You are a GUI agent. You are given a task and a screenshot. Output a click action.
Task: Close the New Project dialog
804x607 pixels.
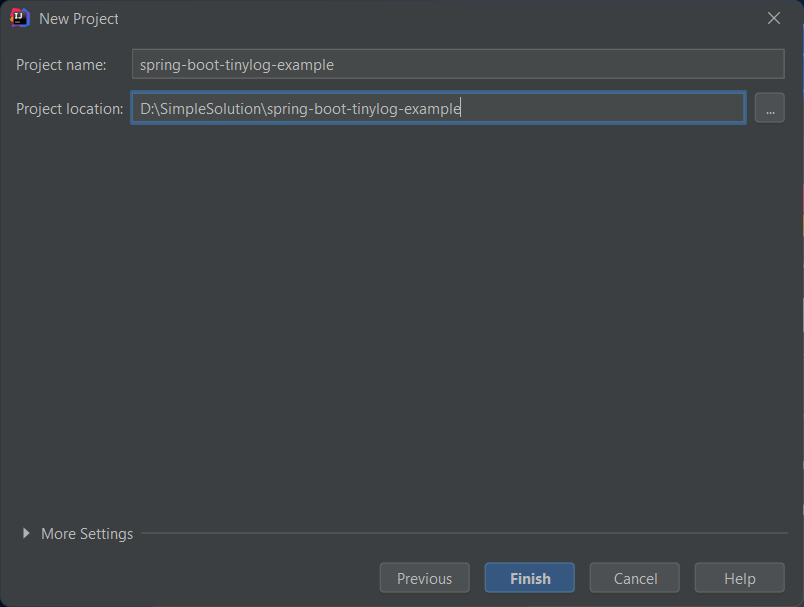pyautogui.click(x=775, y=18)
